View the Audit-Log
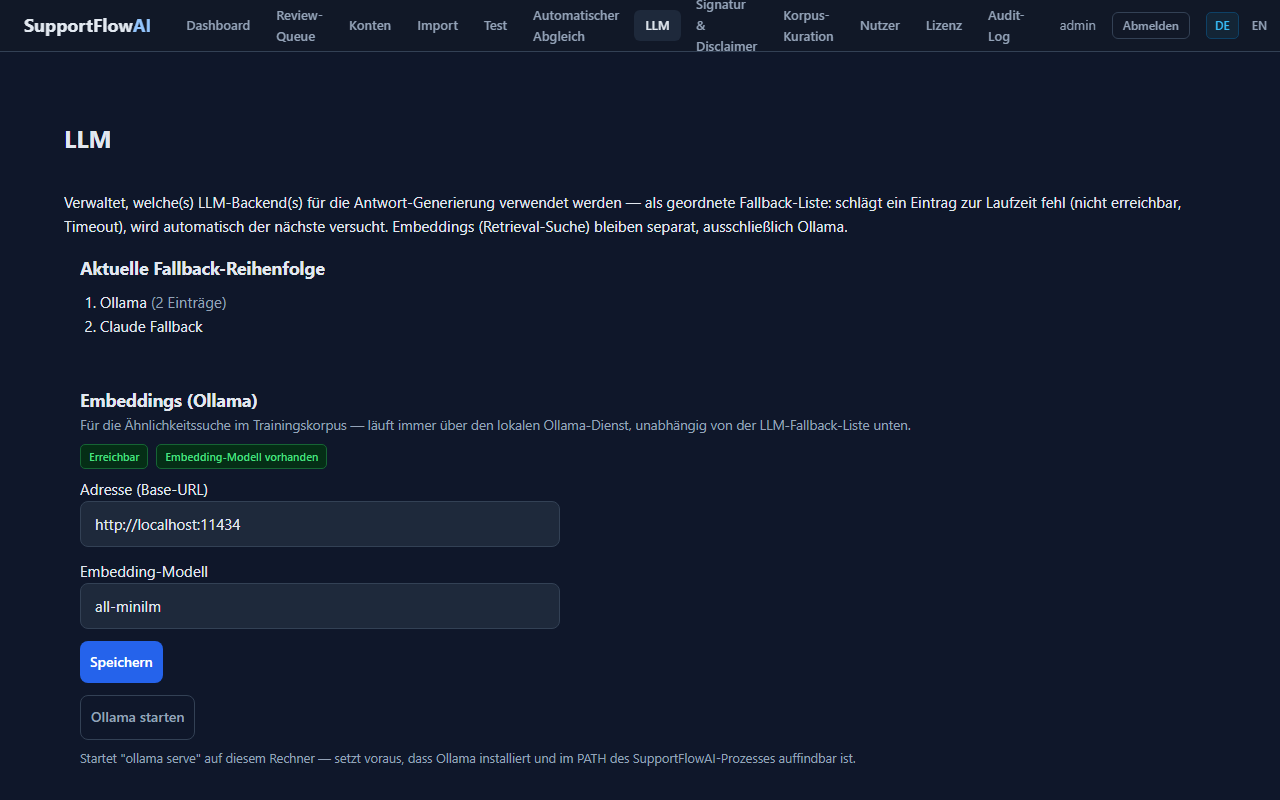Screen dimensions: 1280x800 [x=1006, y=25]
